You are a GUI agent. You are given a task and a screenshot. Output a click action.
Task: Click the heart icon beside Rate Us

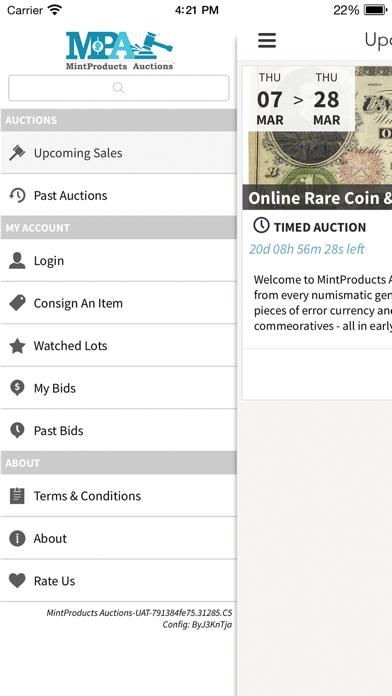17,581
